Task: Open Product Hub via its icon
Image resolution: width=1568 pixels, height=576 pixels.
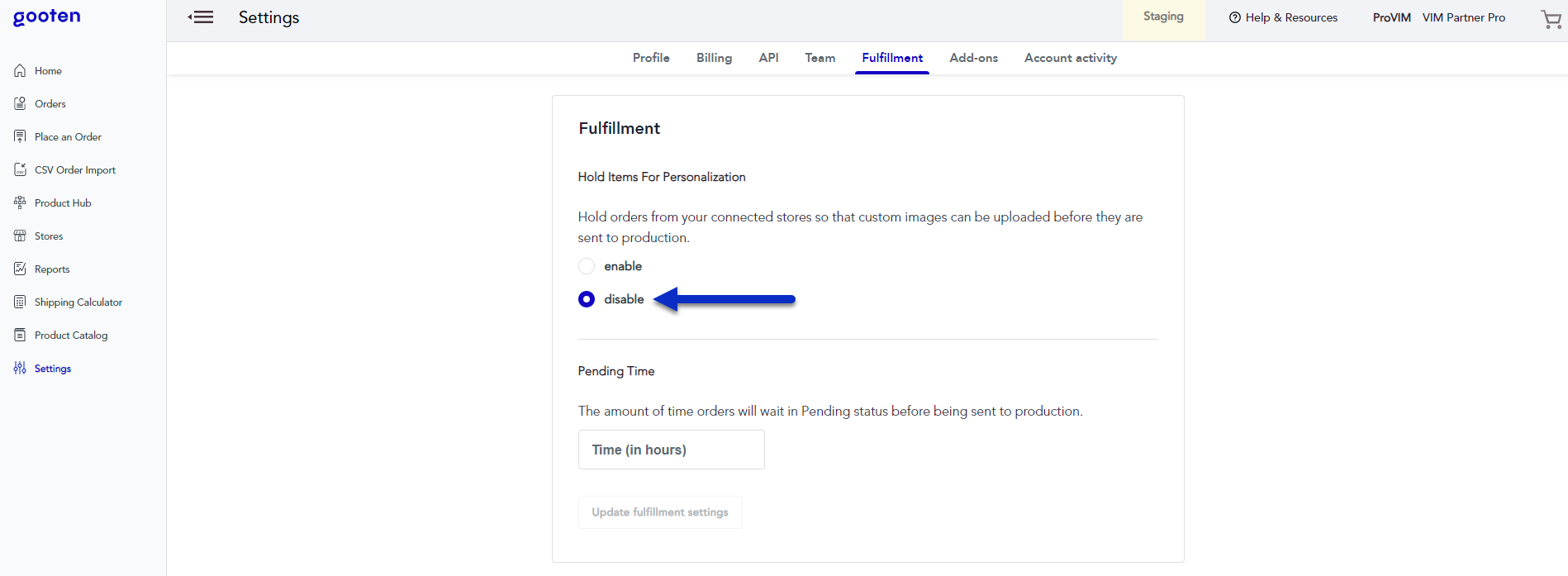Action: 20,203
